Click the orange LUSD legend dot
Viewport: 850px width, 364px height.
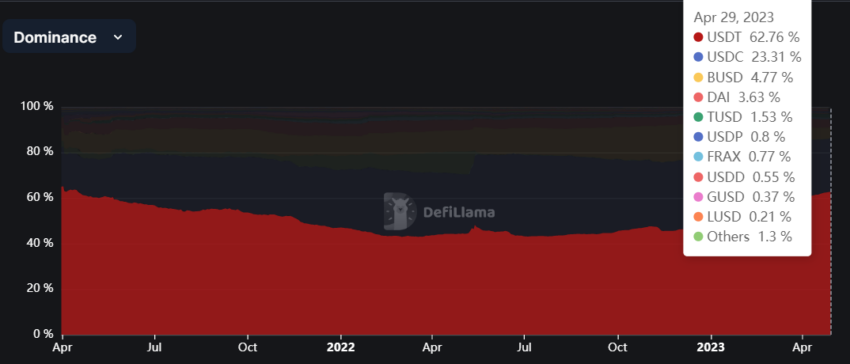tap(698, 216)
